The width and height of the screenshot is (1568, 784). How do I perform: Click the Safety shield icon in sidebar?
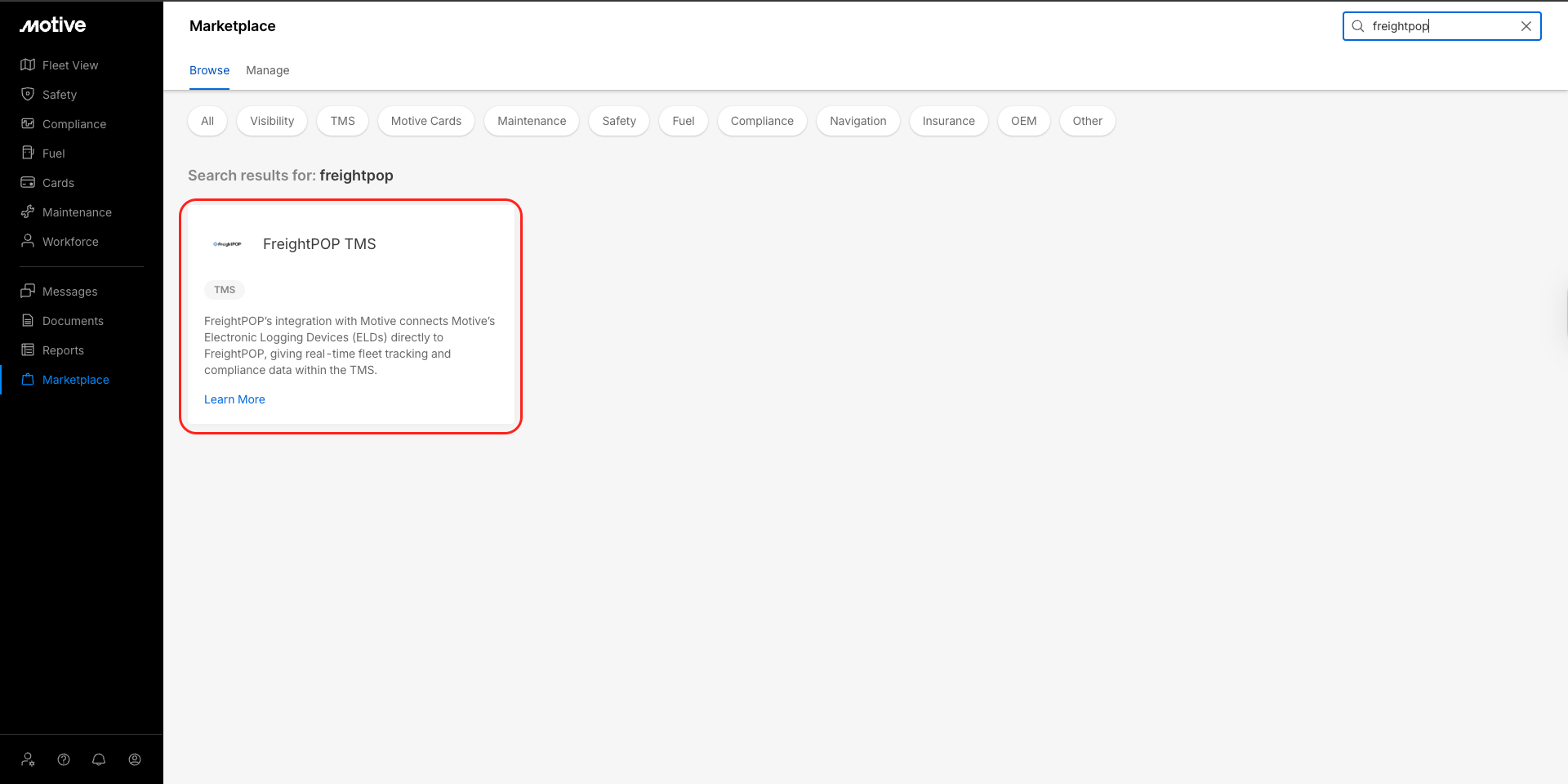point(28,94)
